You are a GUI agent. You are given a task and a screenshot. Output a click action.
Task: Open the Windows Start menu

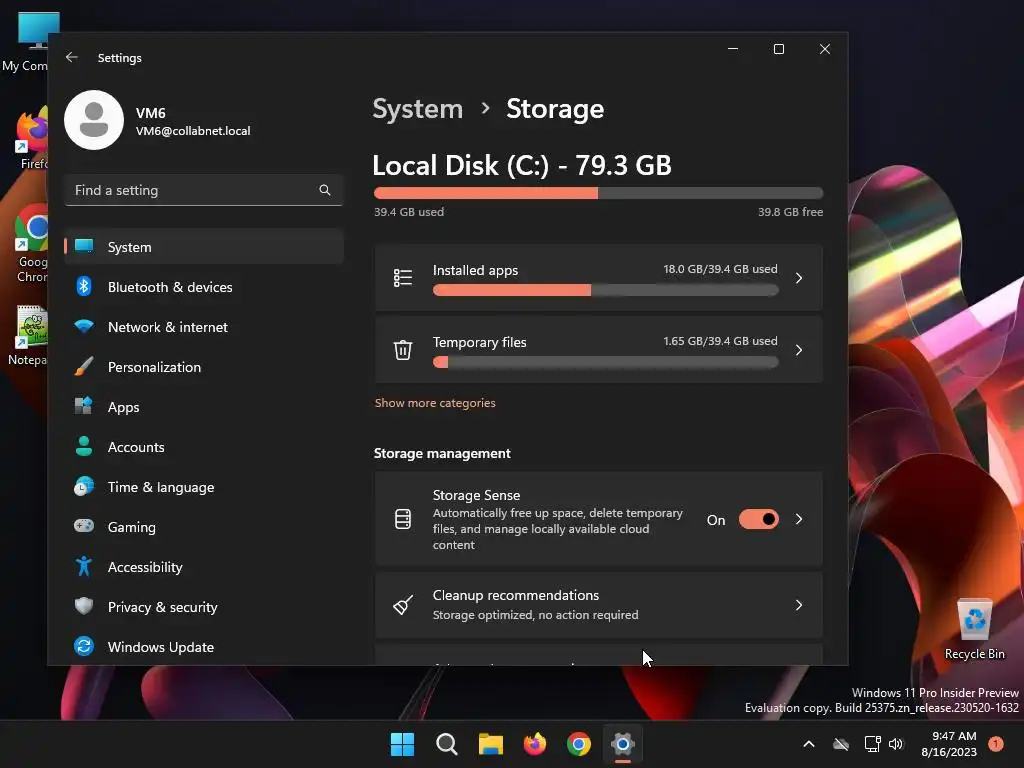point(402,744)
